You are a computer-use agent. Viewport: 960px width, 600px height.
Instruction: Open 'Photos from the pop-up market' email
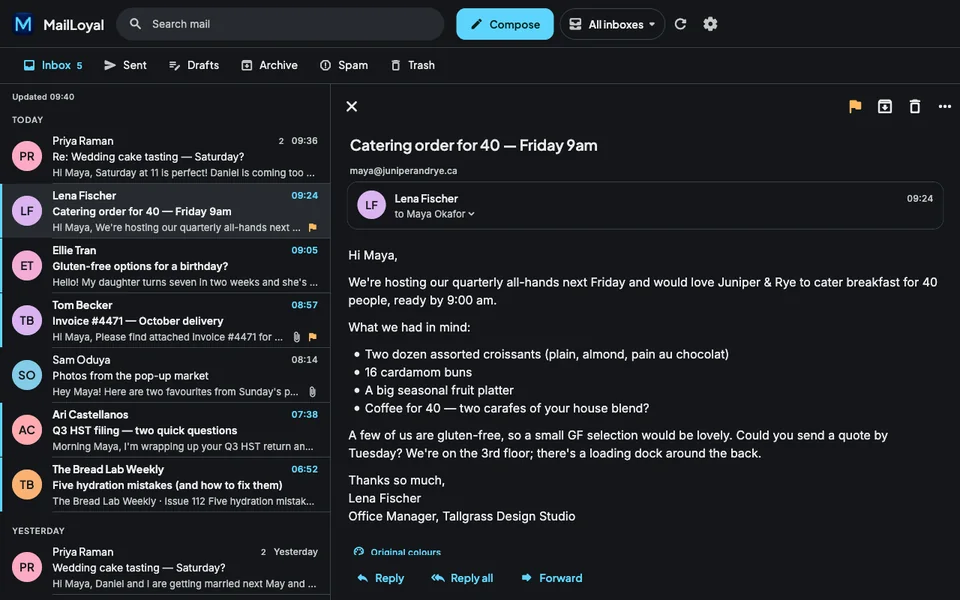[x=165, y=375]
